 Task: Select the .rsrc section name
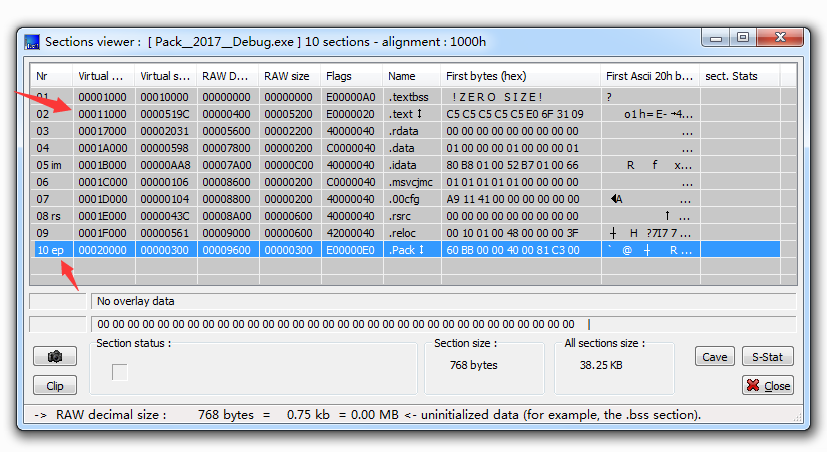point(400,216)
